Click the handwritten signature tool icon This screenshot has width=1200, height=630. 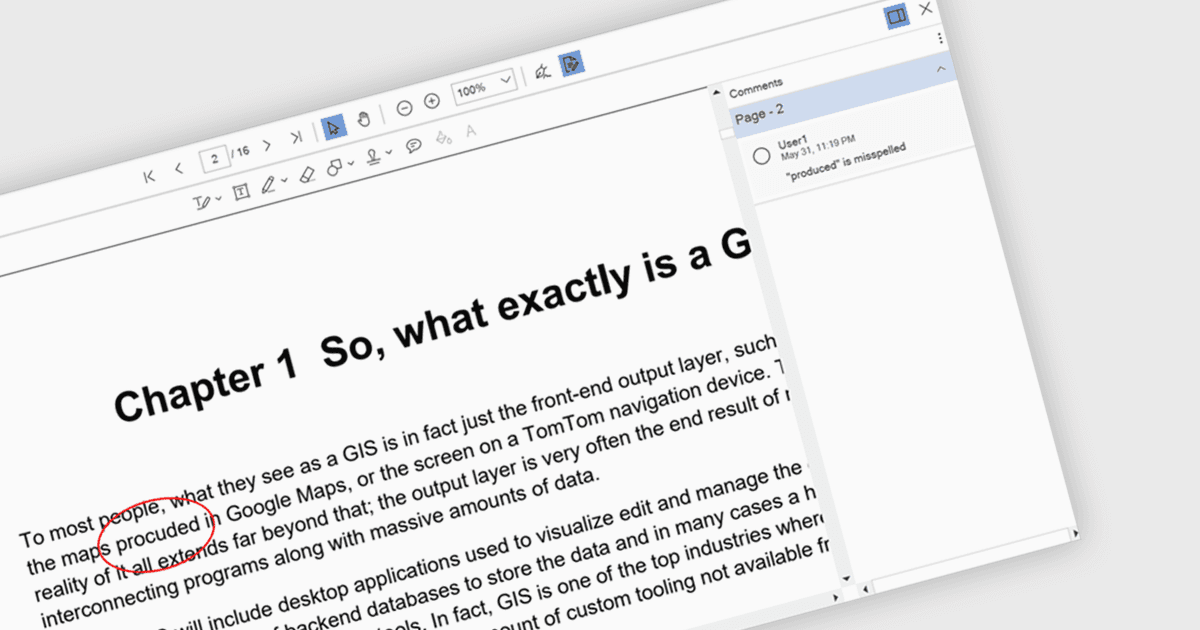point(543,72)
